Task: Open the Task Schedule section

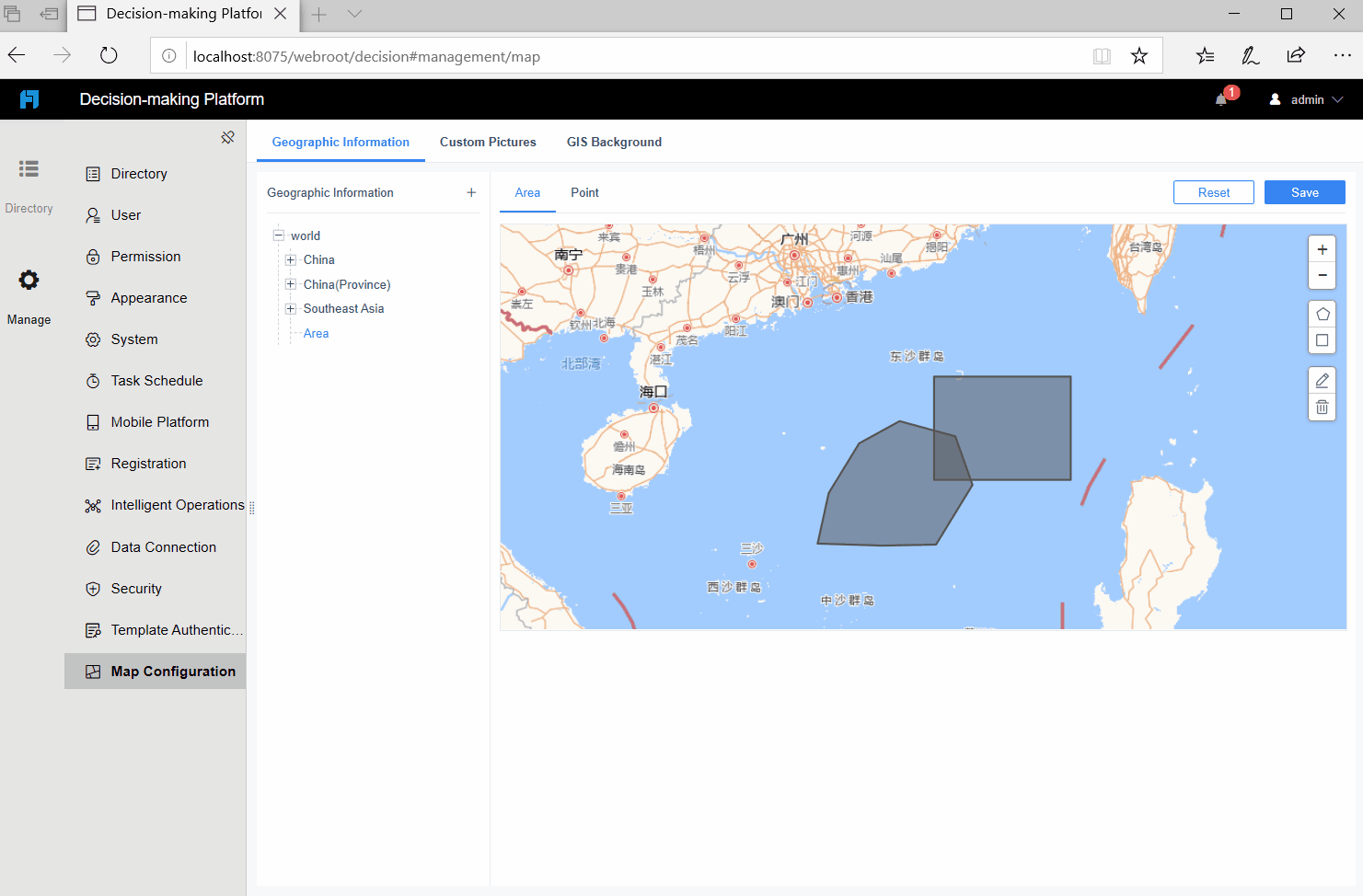Action: pos(157,380)
